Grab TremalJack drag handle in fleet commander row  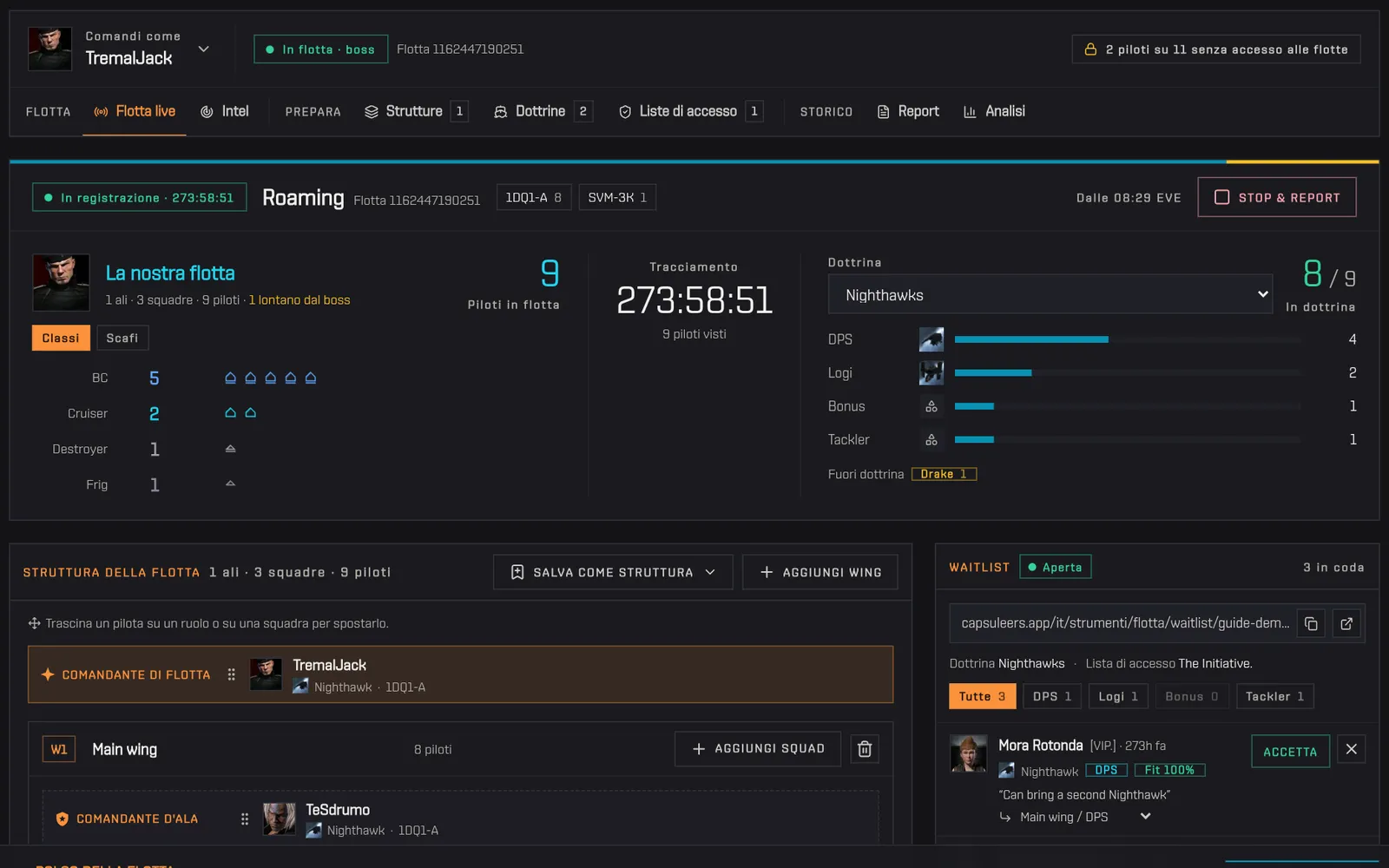231,674
